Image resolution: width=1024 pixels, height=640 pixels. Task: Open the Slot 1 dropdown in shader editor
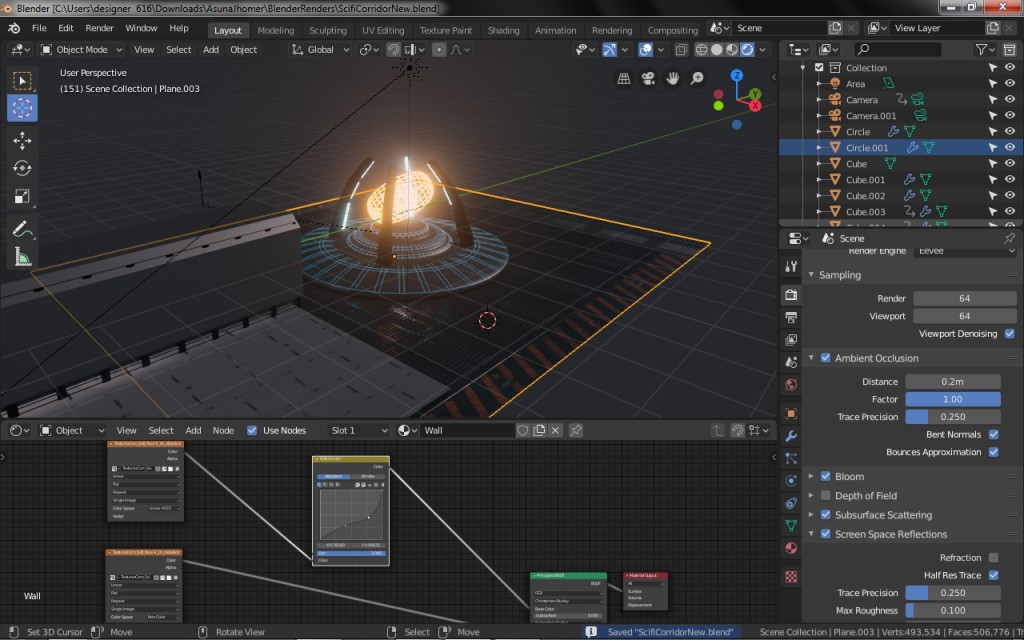[358, 430]
